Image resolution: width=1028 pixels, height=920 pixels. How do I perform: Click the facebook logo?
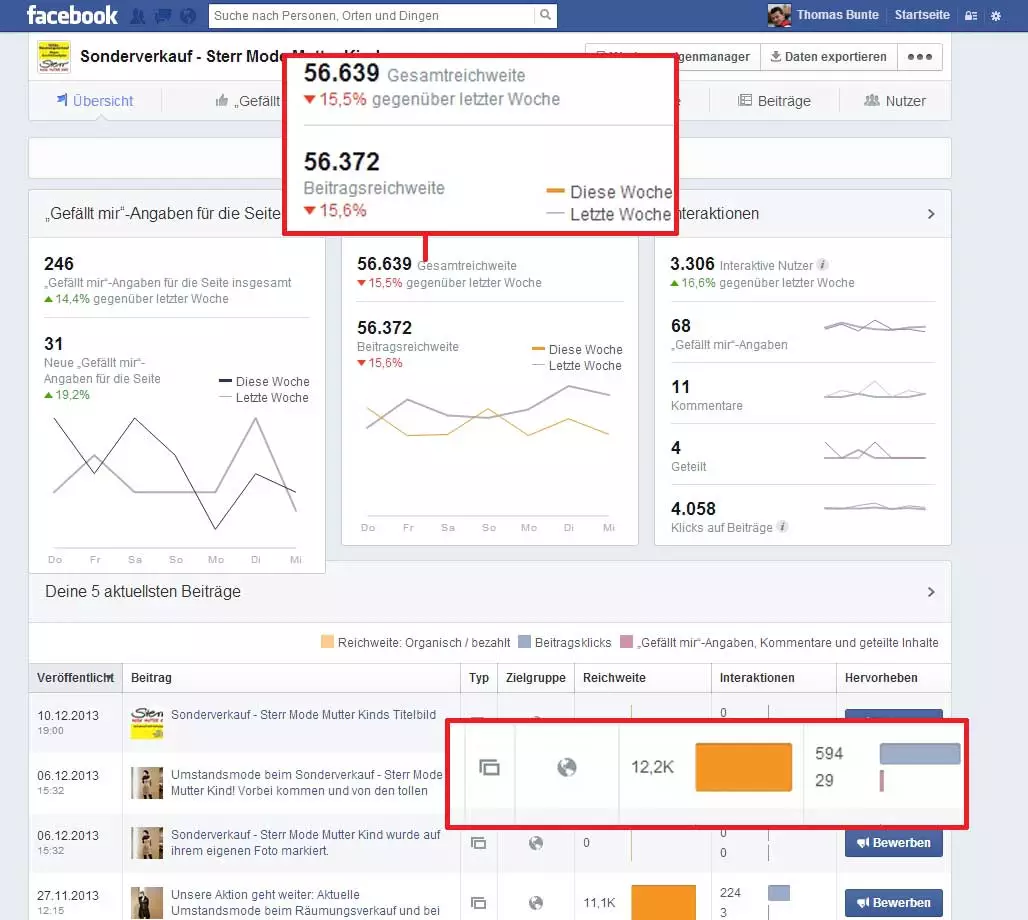coord(72,15)
